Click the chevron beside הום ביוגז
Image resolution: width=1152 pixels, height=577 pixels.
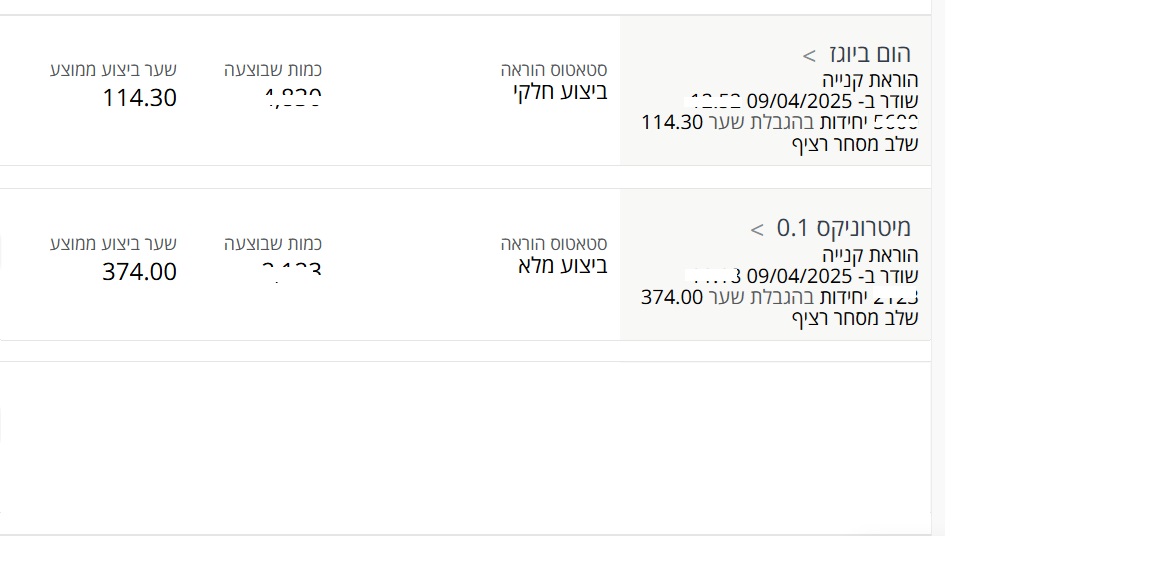click(x=810, y=55)
